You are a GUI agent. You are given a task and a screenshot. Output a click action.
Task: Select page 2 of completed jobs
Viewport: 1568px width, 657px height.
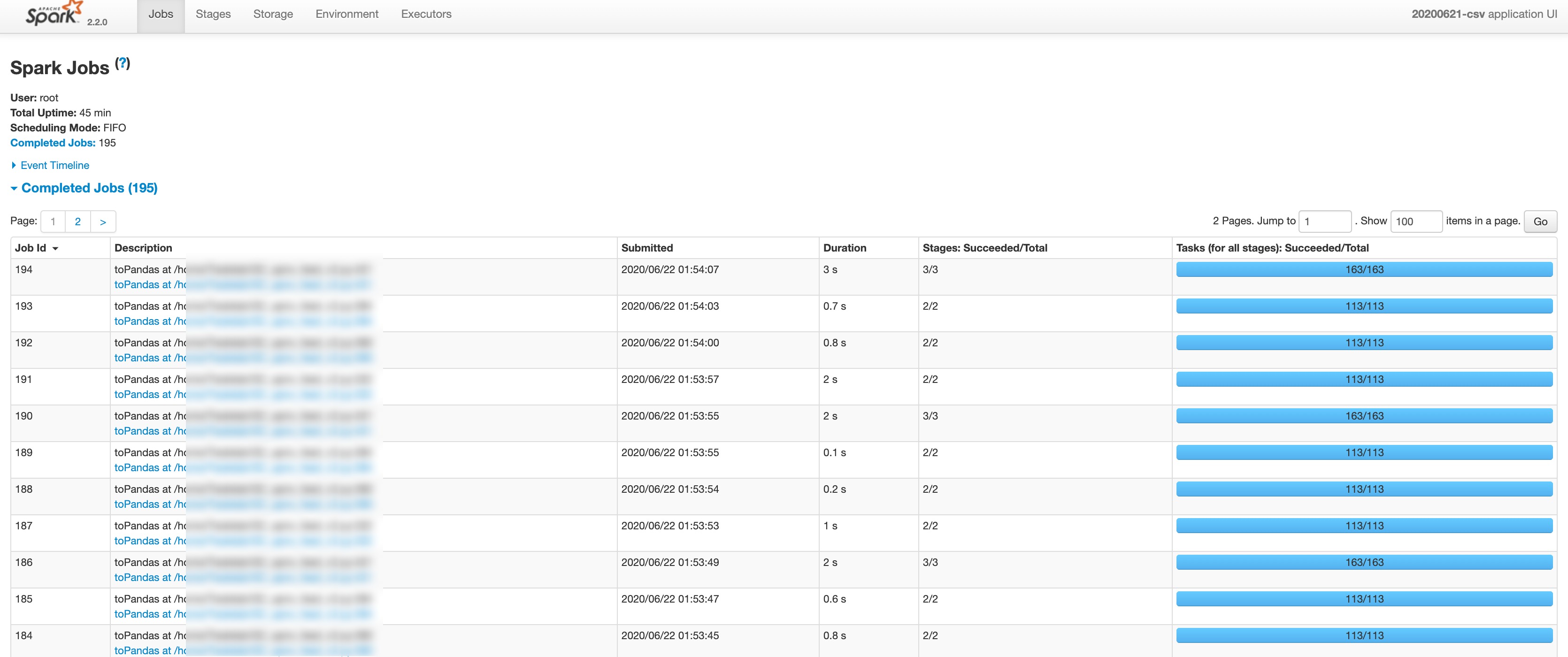(x=77, y=222)
